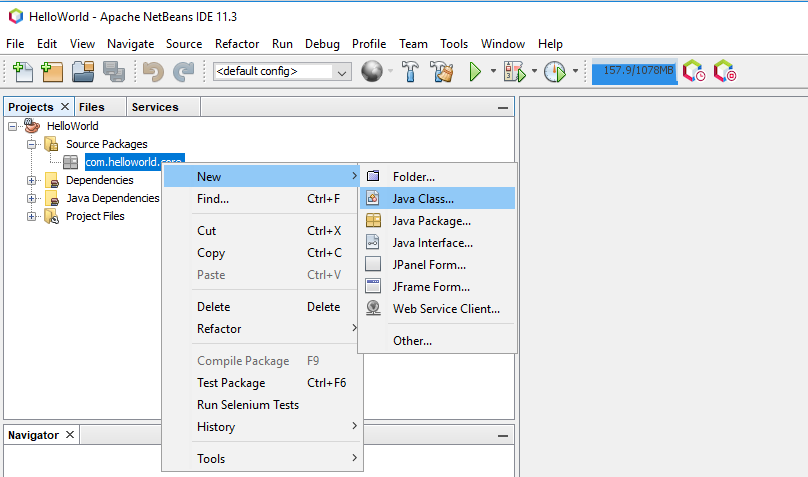Screen dimensions: 808x477
Task: Click the Project Files folder icon
Action: point(52,216)
